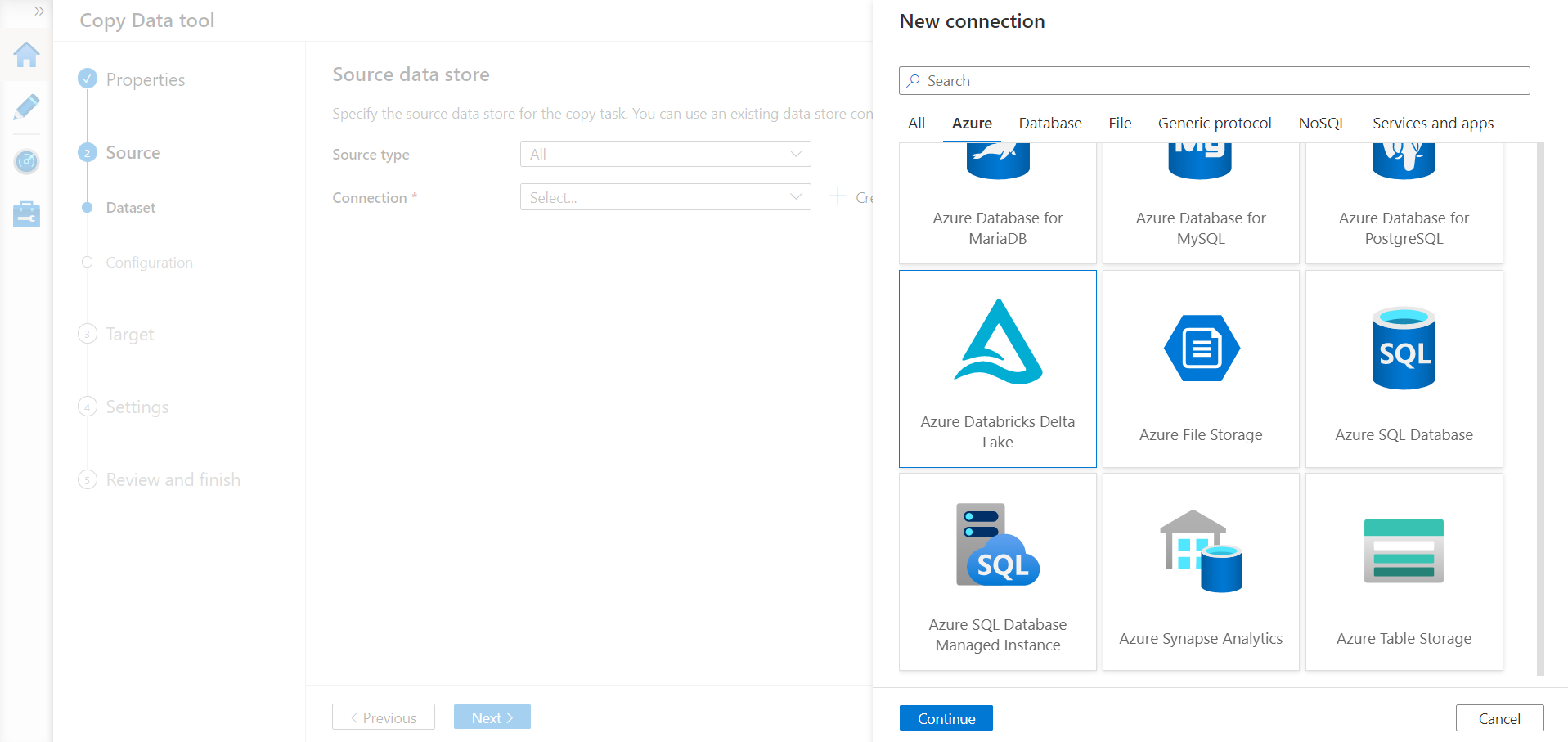Go to the Dataset sub-step
This screenshot has height=742, width=1568.
point(131,208)
